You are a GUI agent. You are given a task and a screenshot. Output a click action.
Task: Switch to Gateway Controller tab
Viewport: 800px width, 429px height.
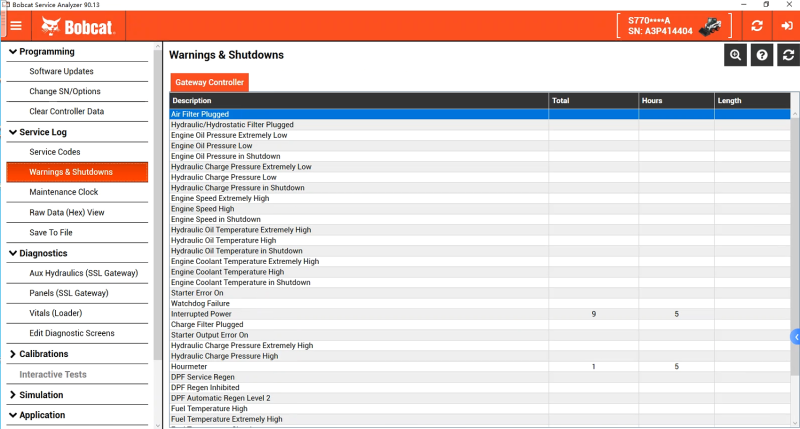pyautogui.click(x=209, y=82)
